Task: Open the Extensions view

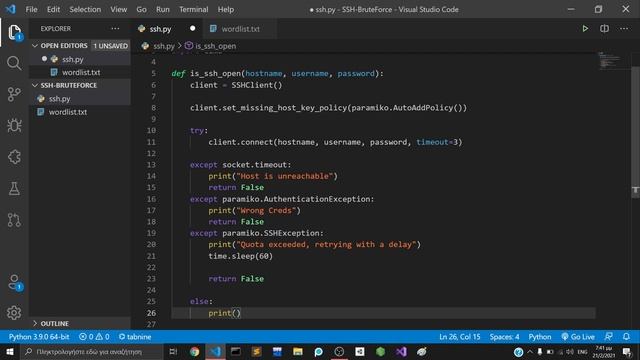Action: pyautogui.click(x=14, y=157)
